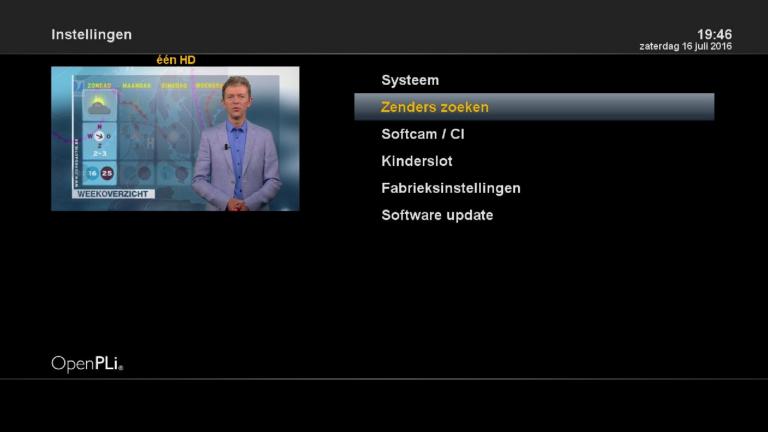Click the wind direction compass icon
Image resolution: width=768 pixels, height=432 pixels.
click(99, 137)
